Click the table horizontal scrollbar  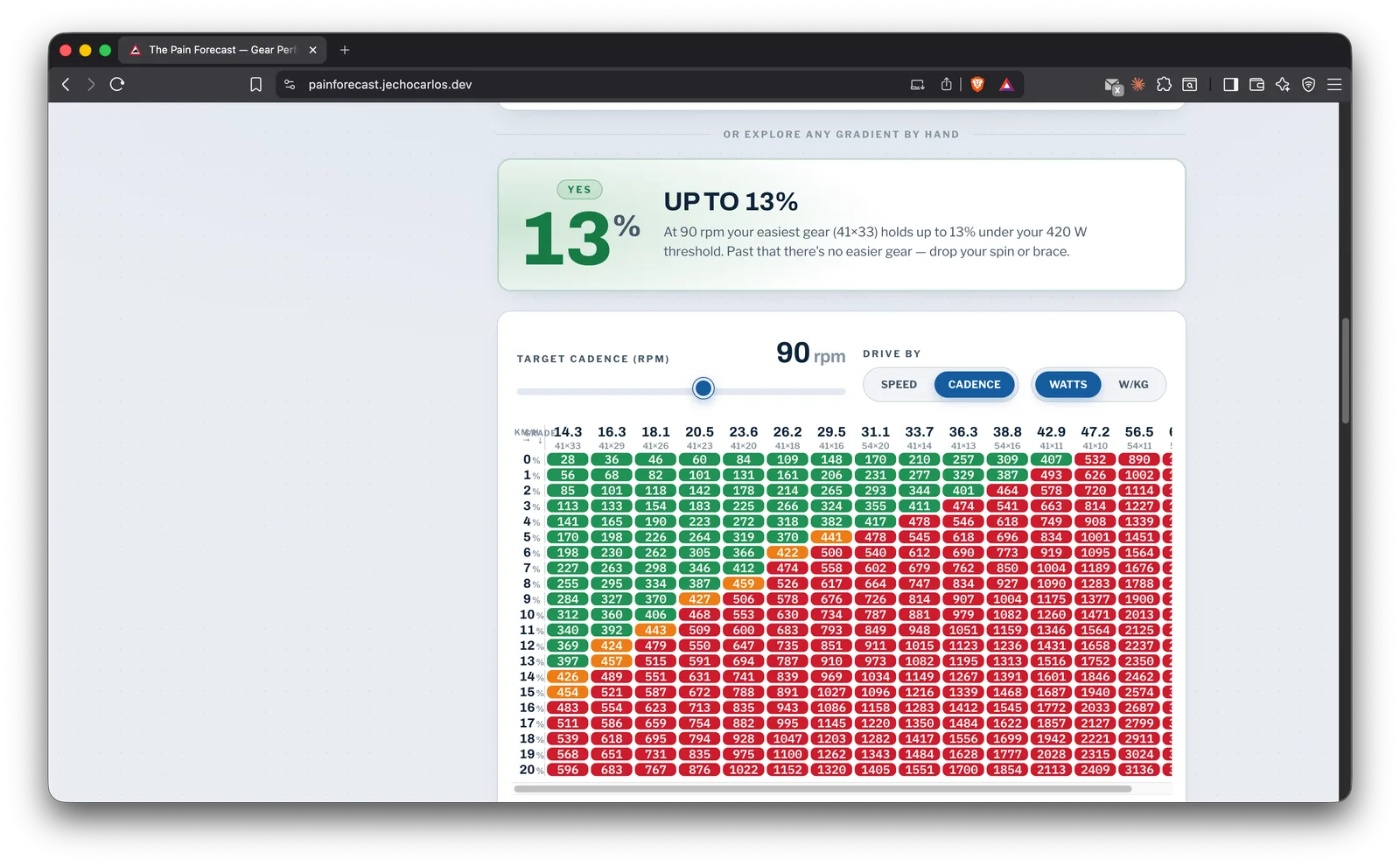822,789
